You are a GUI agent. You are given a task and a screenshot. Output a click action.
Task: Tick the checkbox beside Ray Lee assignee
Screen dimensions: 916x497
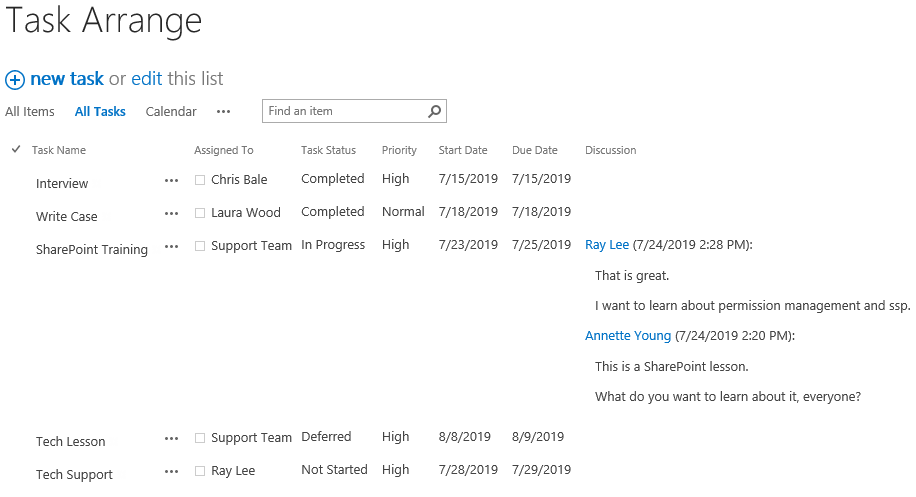click(x=200, y=472)
